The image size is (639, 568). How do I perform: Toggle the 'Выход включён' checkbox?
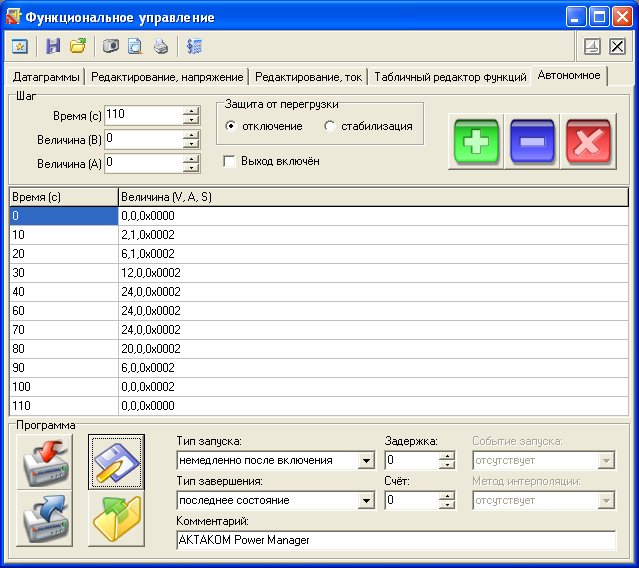pyautogui.click(x=229, y=161)
